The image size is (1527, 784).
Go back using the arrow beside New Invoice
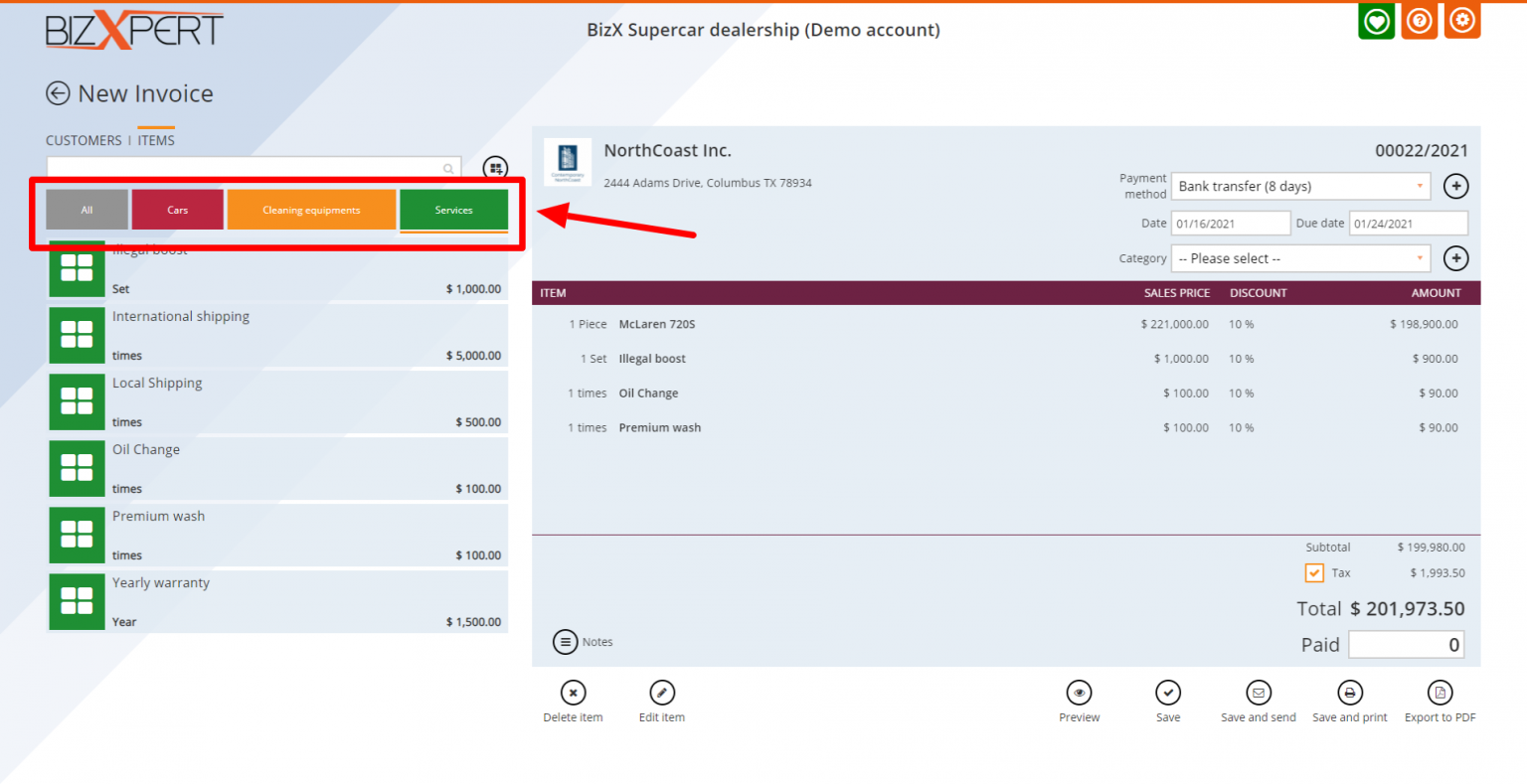click(58, 93)
